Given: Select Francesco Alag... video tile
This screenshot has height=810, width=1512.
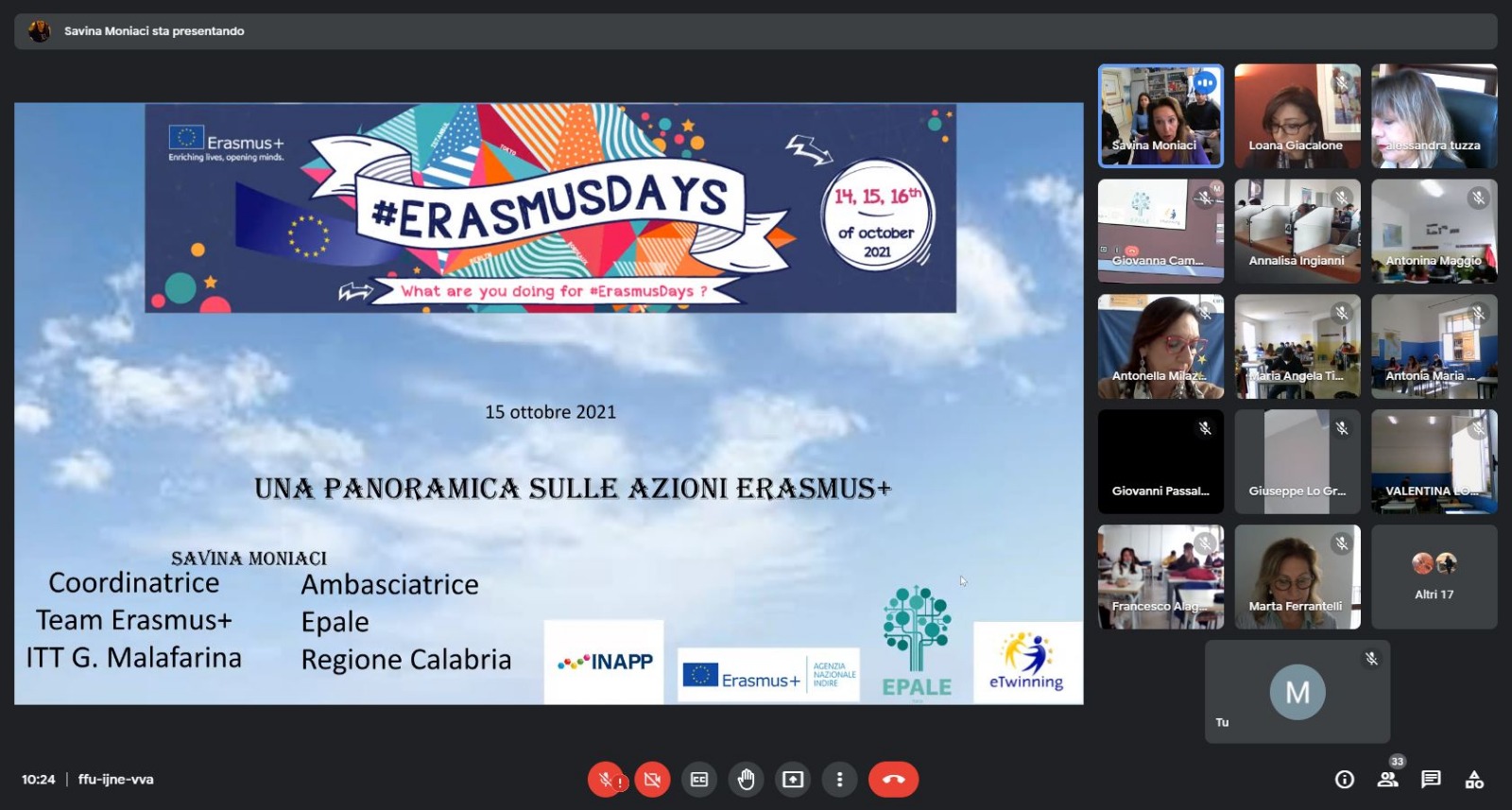Looking at the screenshot, I should click(x=1160, y=577).
